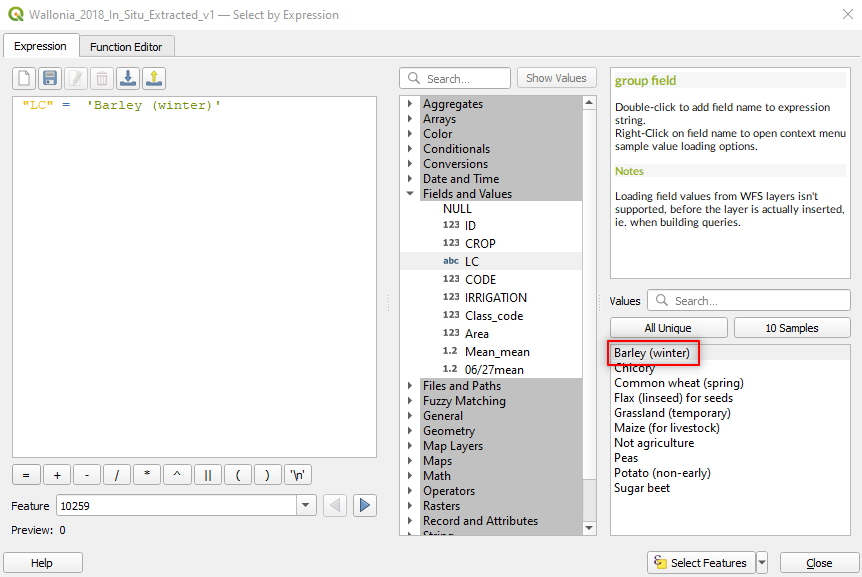Save the expression with the floppy disk icon
862x577 pixels.
point(50,78)
